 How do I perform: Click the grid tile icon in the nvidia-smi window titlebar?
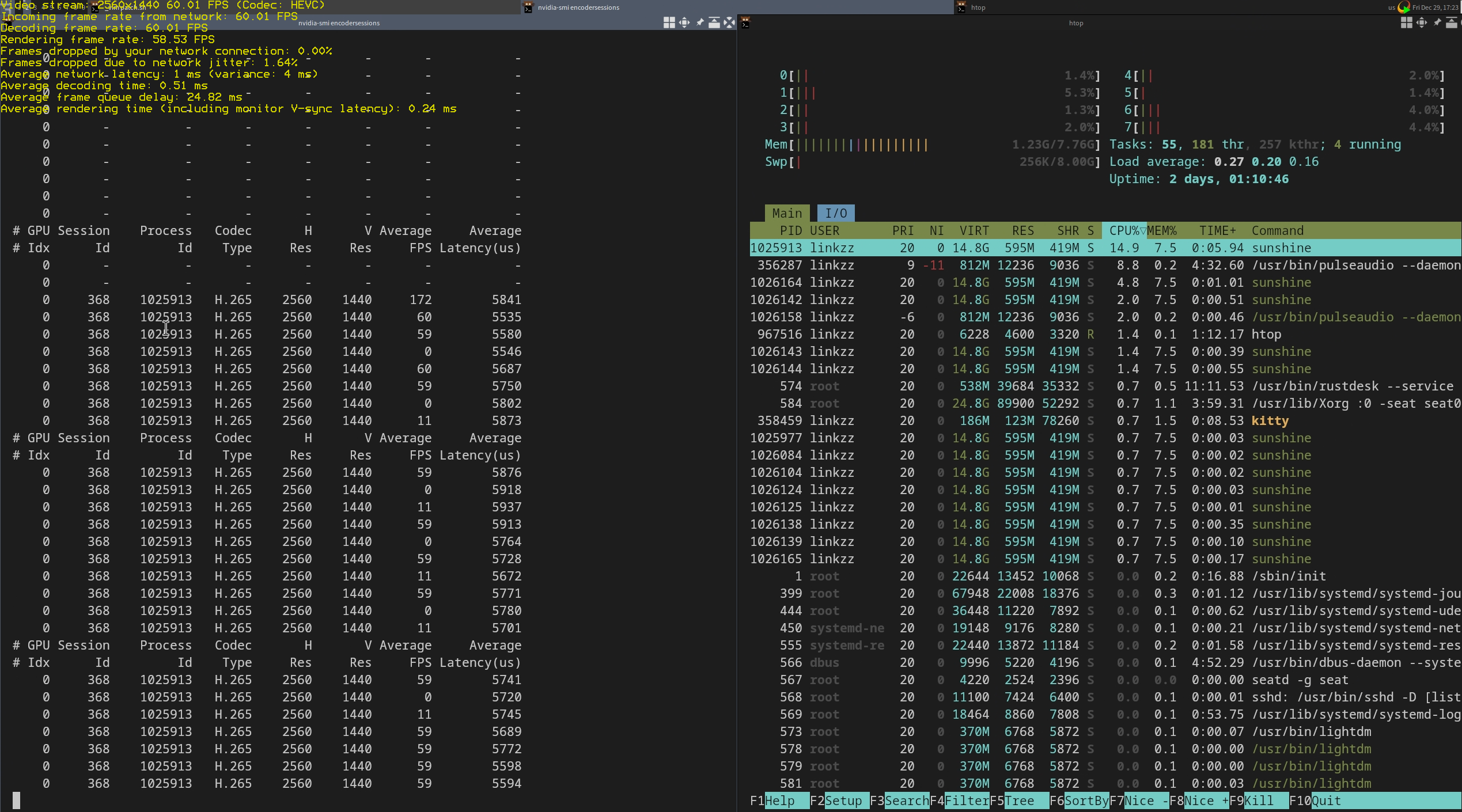pos(669,22)
